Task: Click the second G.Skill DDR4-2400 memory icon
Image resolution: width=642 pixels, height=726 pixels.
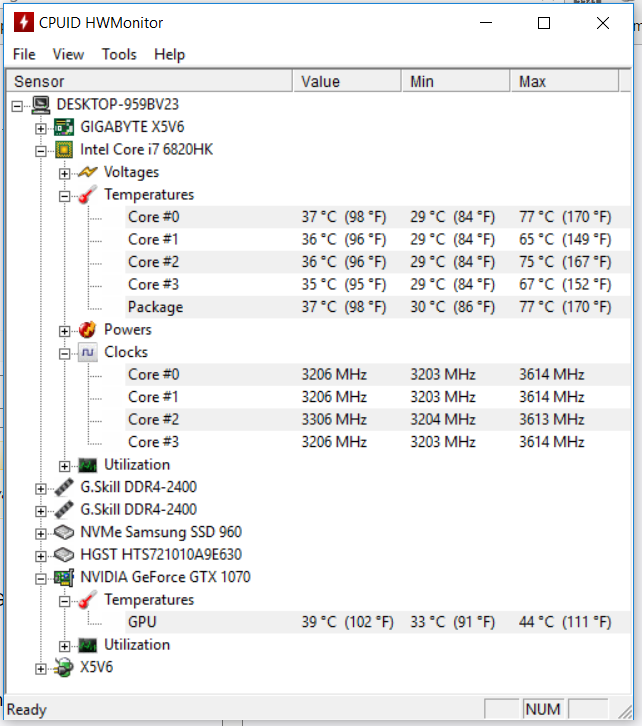Action: pos(64,510)
